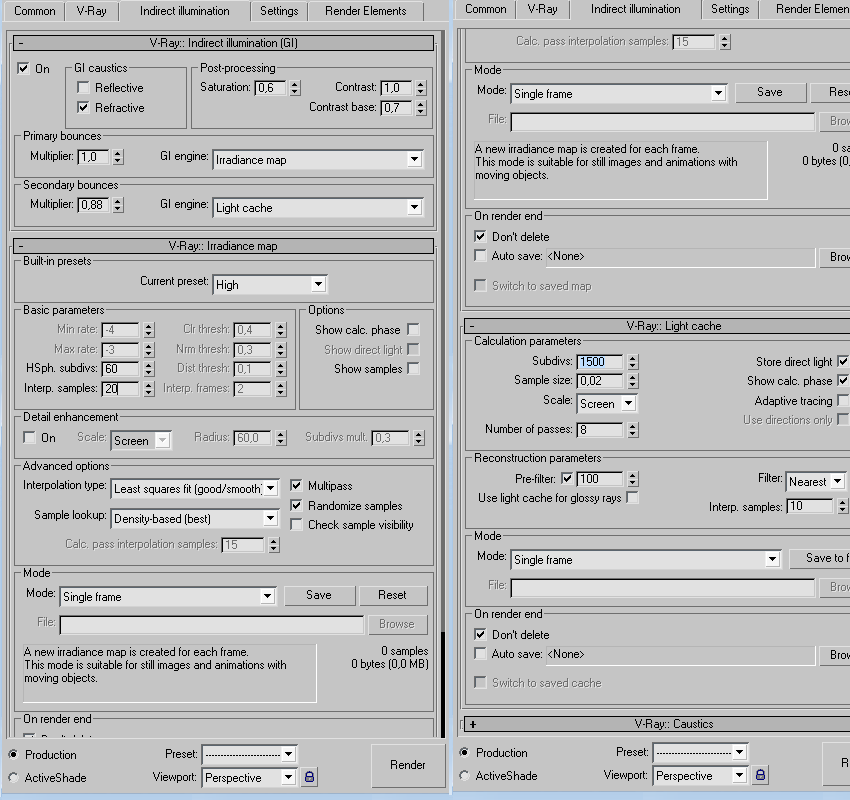
Task: Disable the Multipass checkbox
Action: coord(296,486)
